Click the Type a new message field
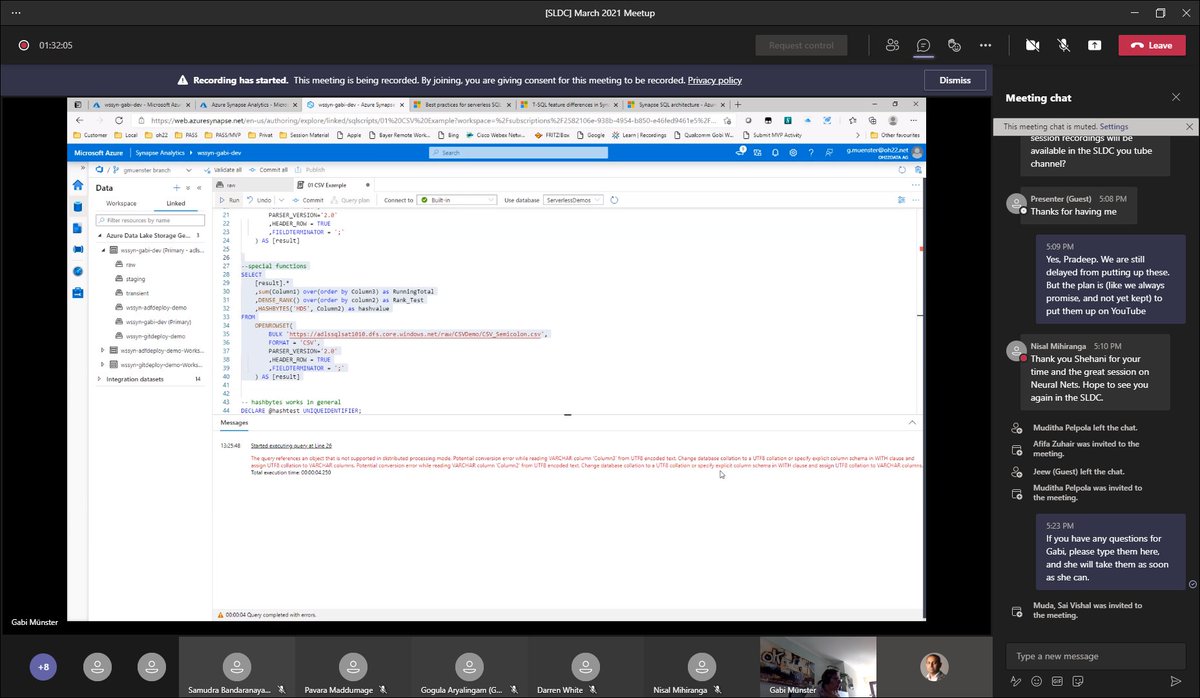The height and width of the screenshot is (698, 1200). [x=1096, y=656]
